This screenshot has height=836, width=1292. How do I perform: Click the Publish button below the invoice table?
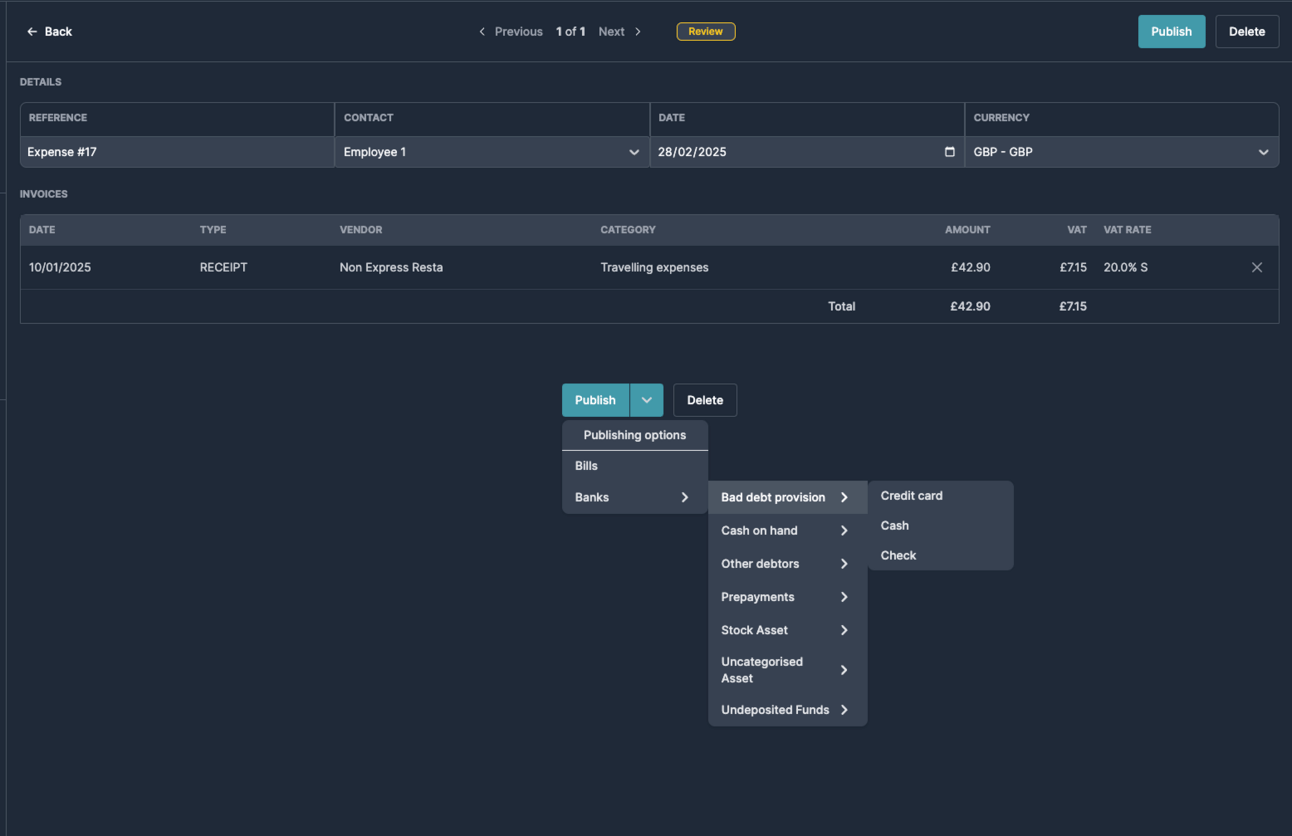click(596, 400)
